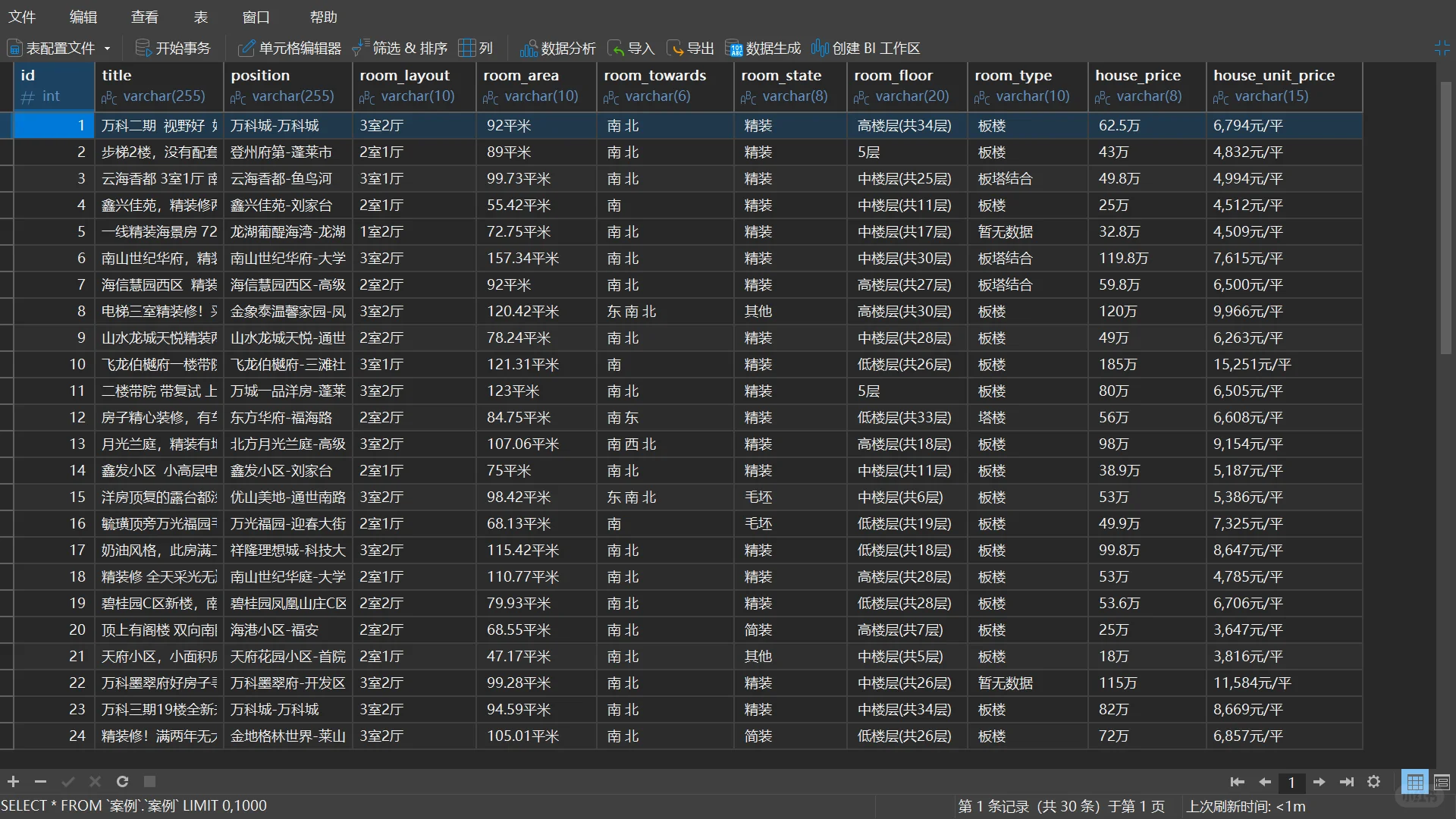
Task: Edit the page number input field
Action: point(1291,782)
